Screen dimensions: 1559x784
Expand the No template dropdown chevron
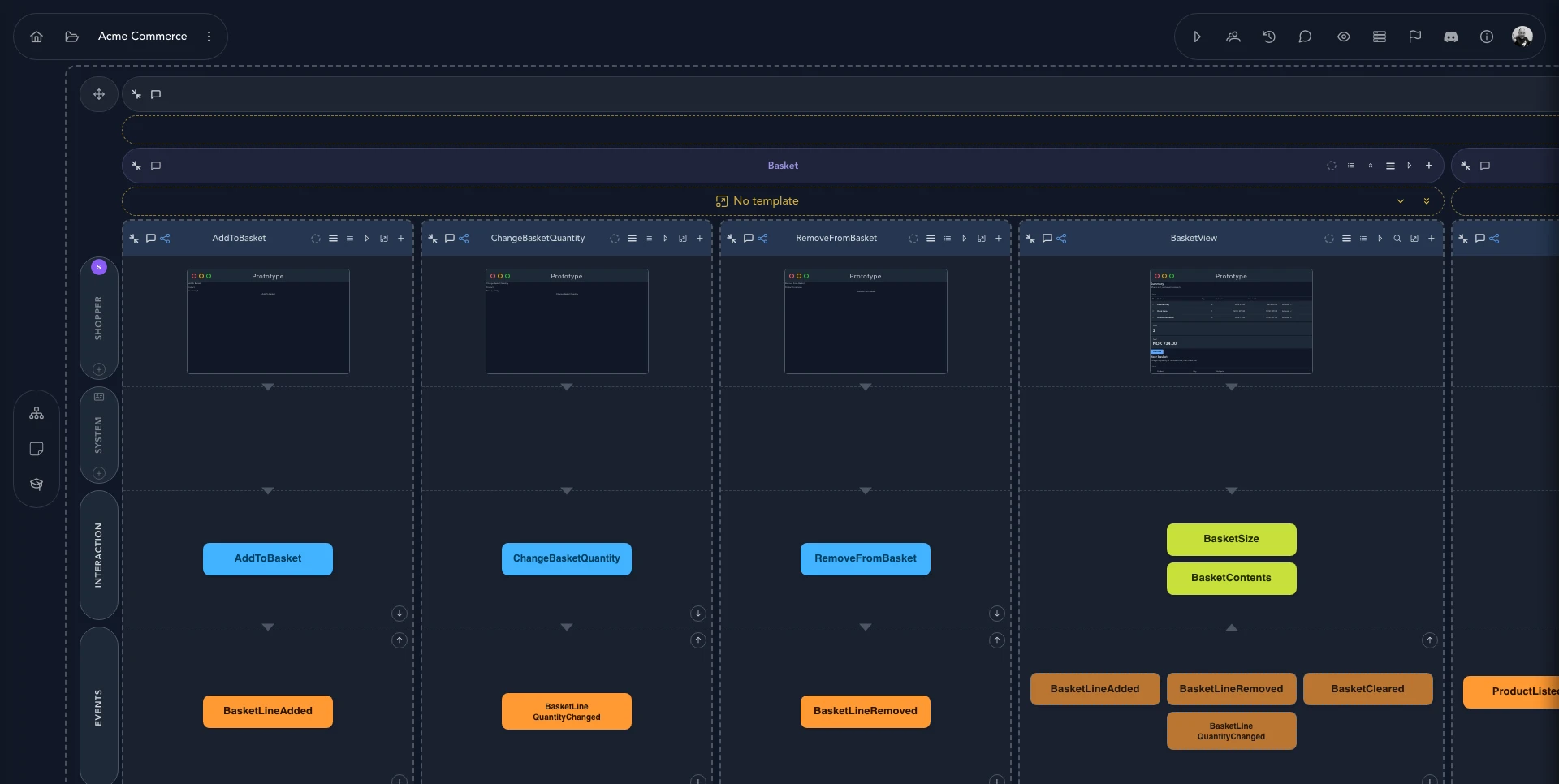click(1401, 201)
